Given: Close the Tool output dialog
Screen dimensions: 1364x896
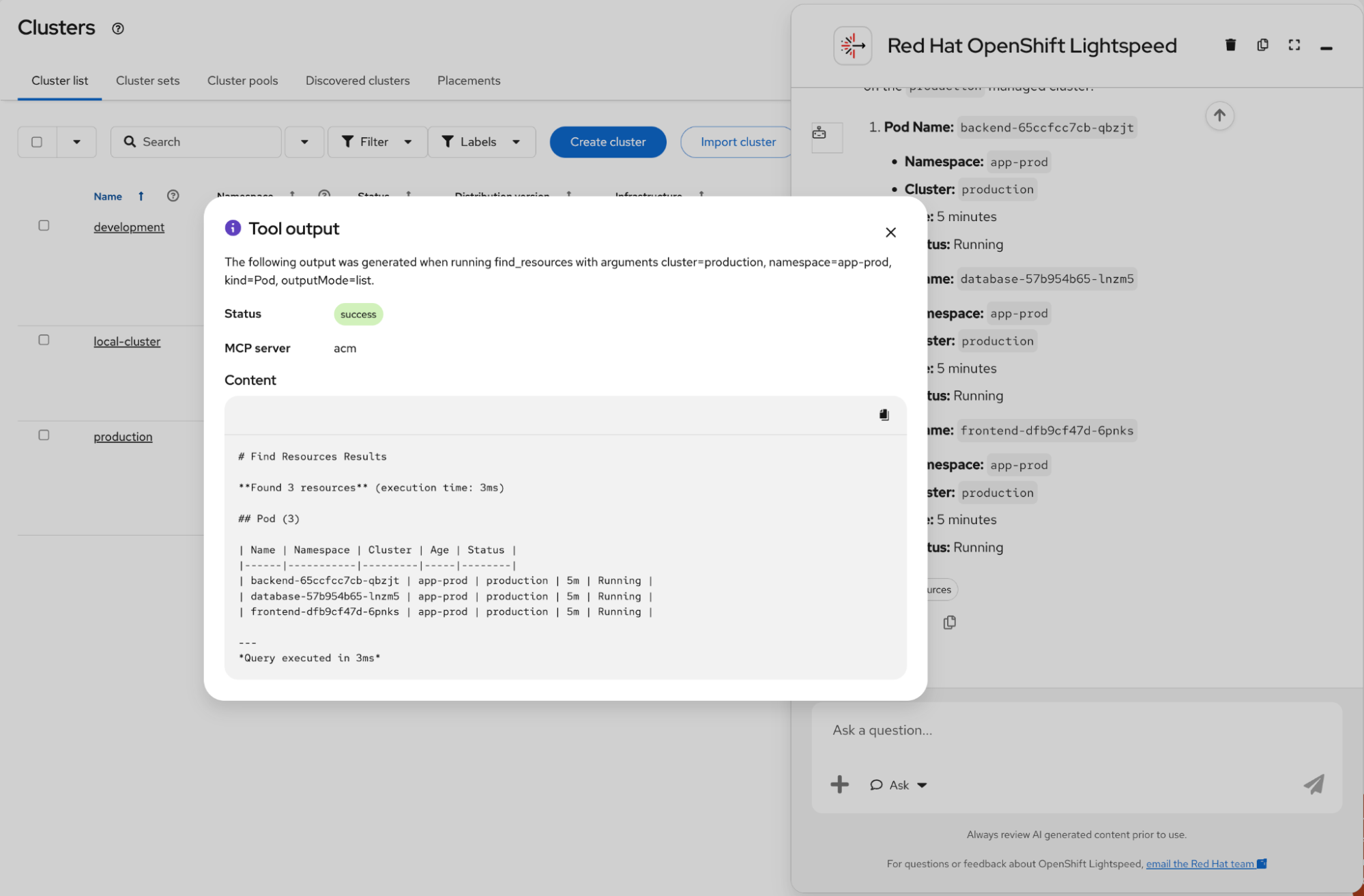Looking at the screenshot, I should 890,233.
